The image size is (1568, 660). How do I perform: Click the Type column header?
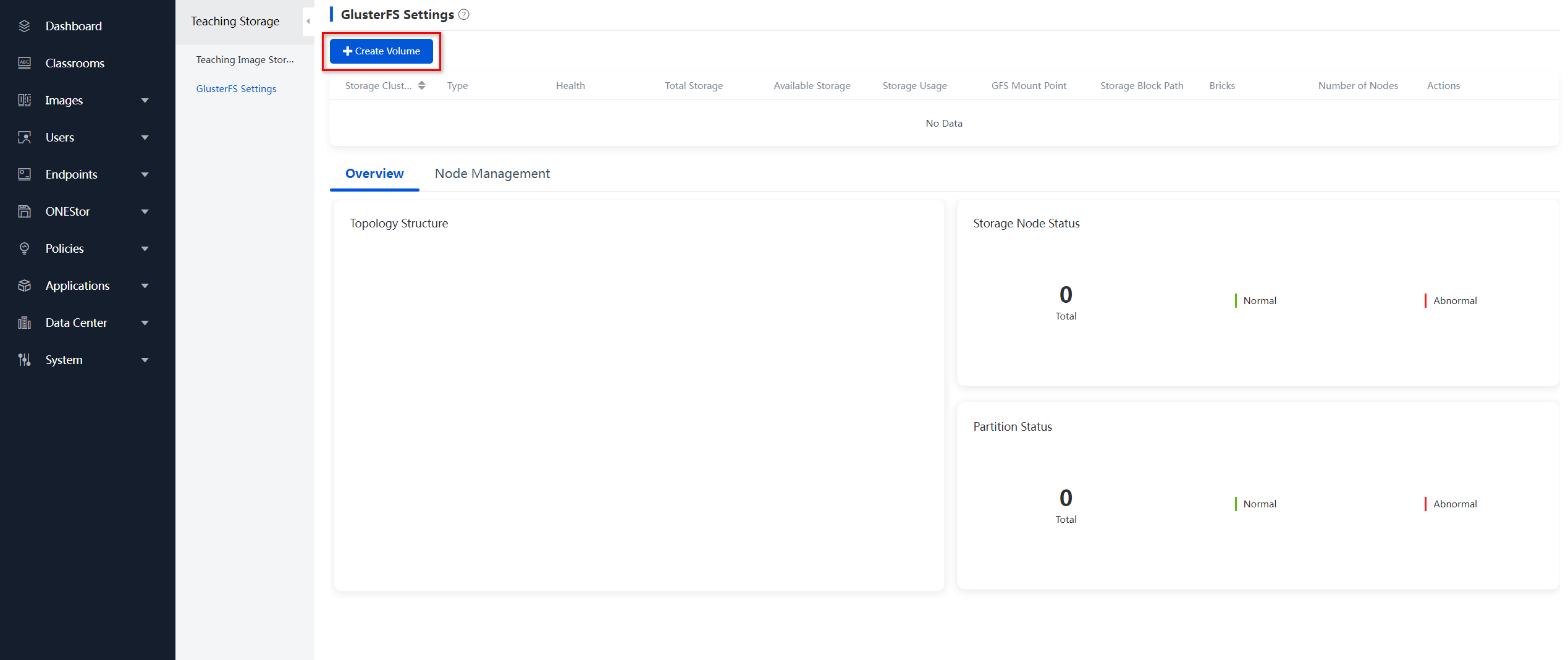click(457, 85)
